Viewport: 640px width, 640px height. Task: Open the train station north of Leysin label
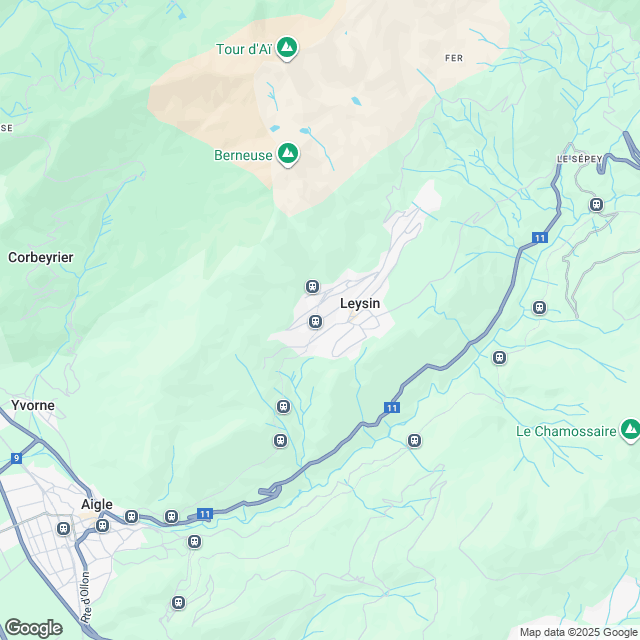pyautogui.click(x=313, y=287)
